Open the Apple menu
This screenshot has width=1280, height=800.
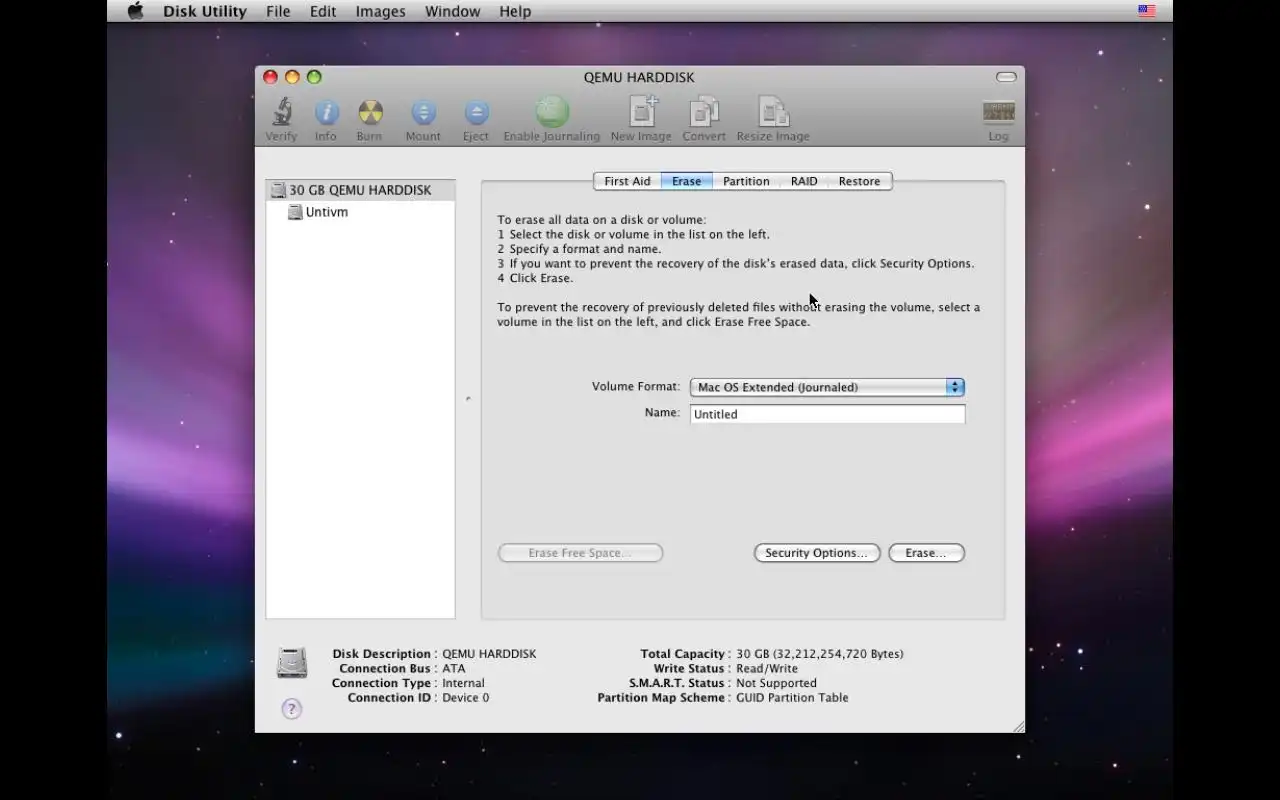[x=135, y=11]
